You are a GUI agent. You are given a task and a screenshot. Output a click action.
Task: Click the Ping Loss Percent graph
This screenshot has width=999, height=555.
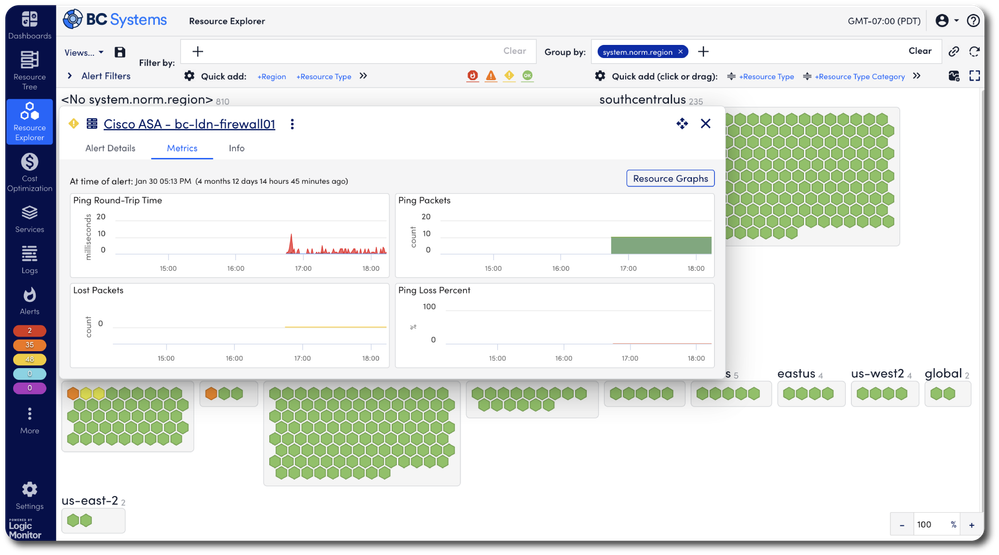coord(554,325)
